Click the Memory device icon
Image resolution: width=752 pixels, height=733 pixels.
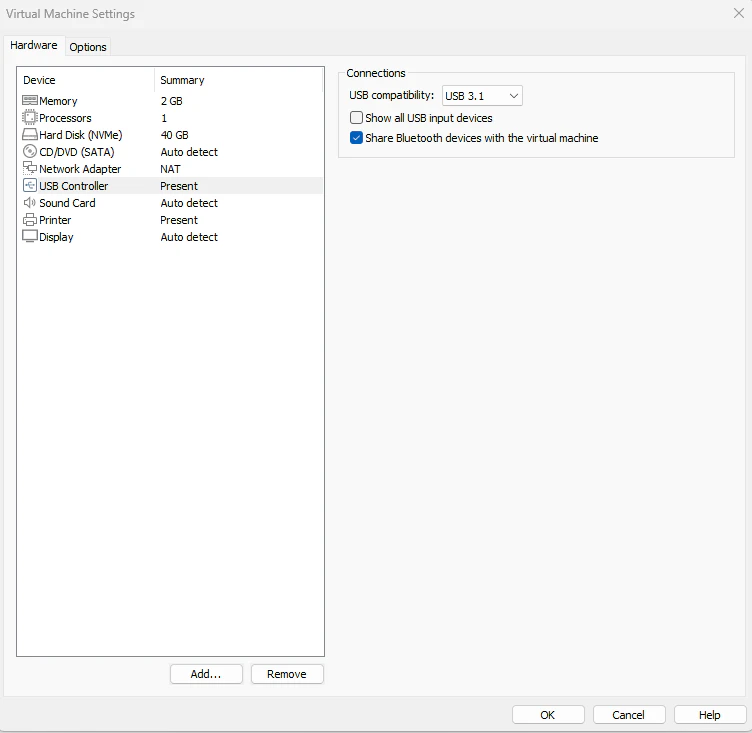[30, 100]
